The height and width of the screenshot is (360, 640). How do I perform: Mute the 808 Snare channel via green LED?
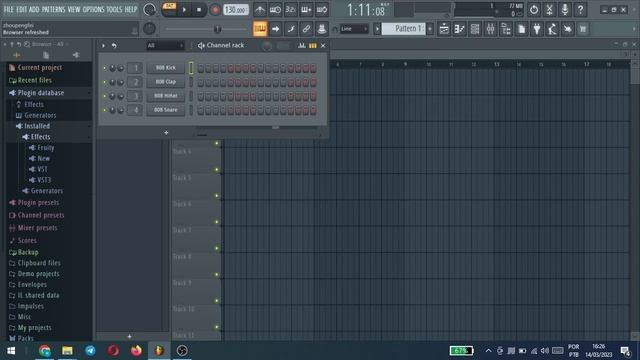coord(104,110)
